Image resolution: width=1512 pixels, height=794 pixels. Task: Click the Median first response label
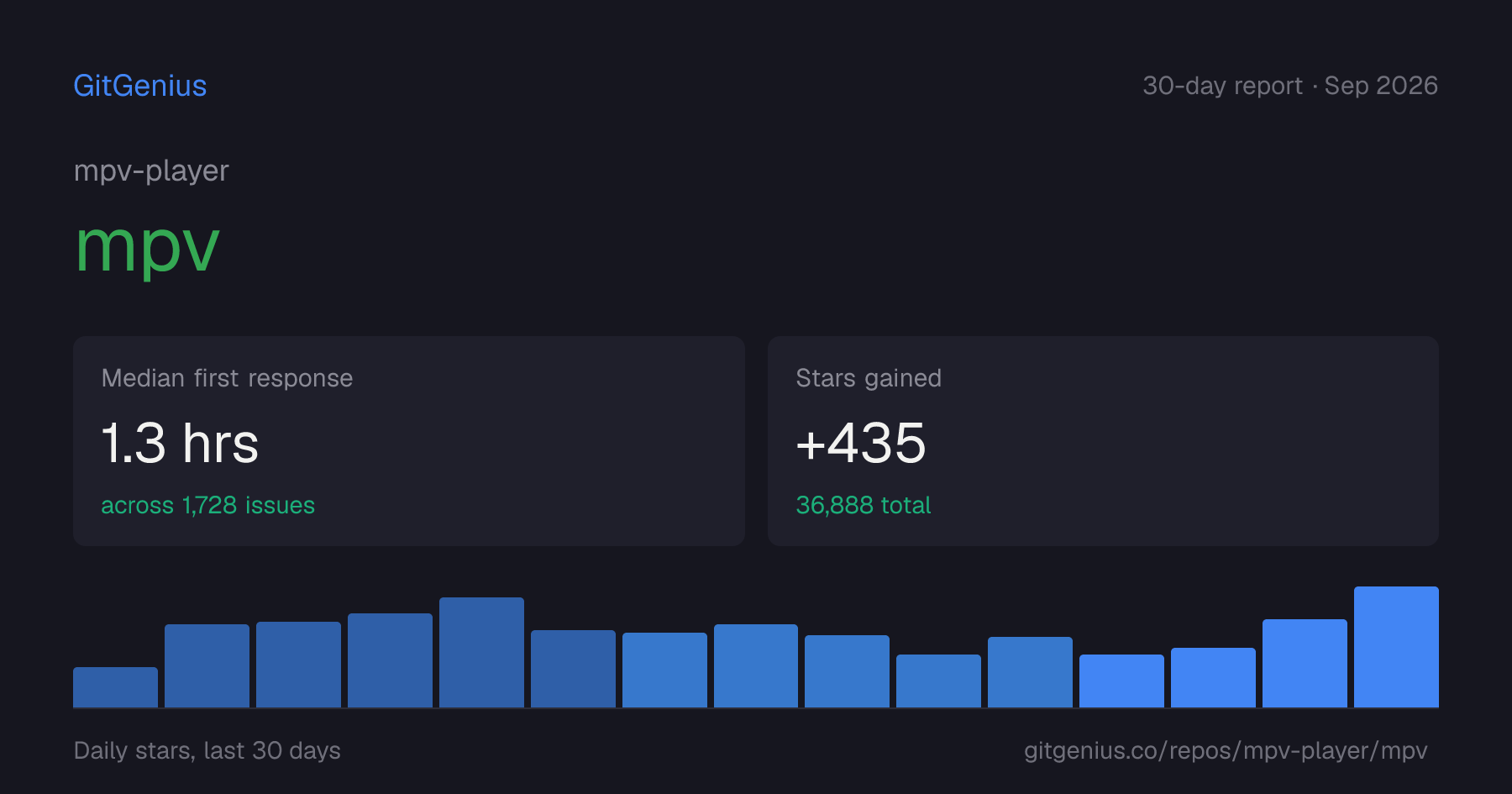pyautogui.click(x=227, y=378)
